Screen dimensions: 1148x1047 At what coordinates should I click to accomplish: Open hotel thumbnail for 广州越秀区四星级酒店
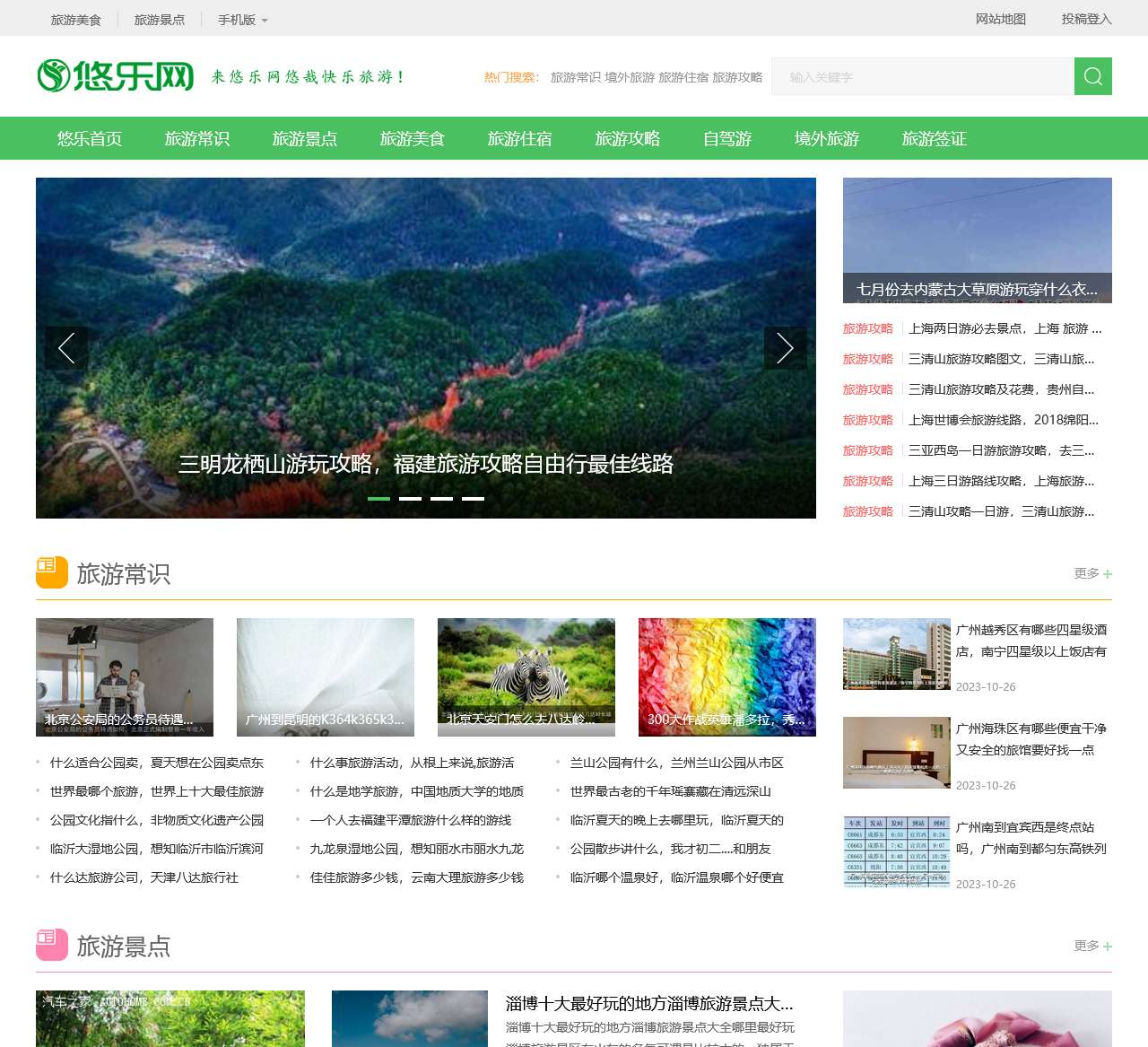pyautogui.click(x=897, y=654)
